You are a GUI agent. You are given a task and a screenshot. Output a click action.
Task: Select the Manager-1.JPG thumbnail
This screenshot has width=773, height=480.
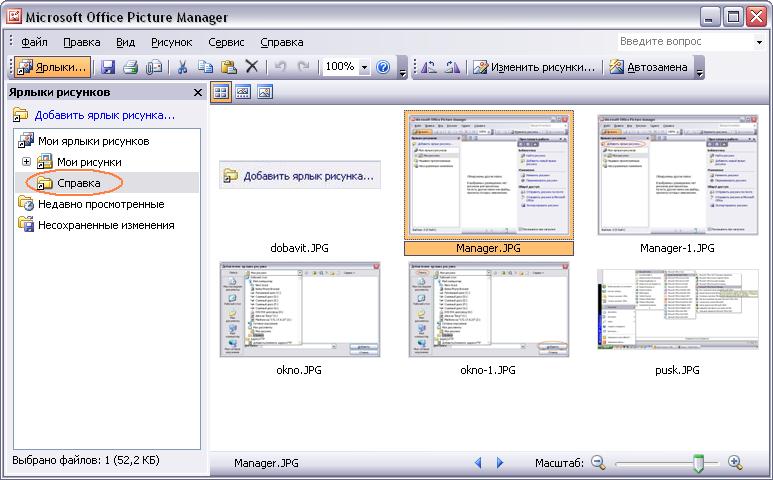tap(678, 175)
